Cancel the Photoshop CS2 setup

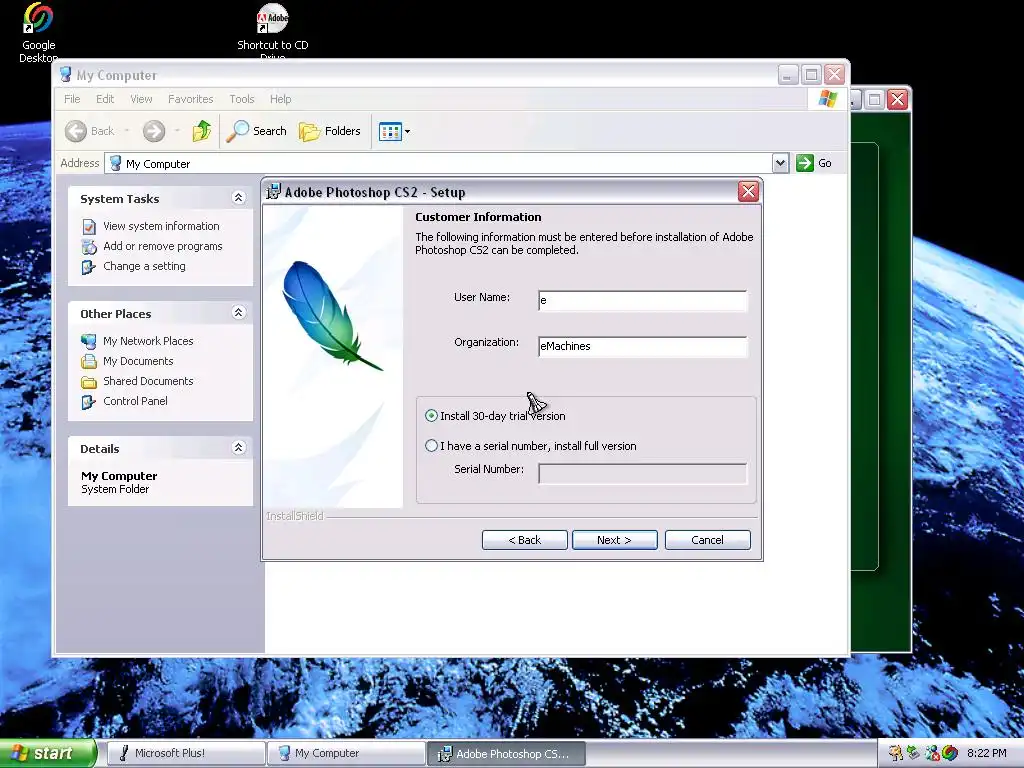coord(708,540)
